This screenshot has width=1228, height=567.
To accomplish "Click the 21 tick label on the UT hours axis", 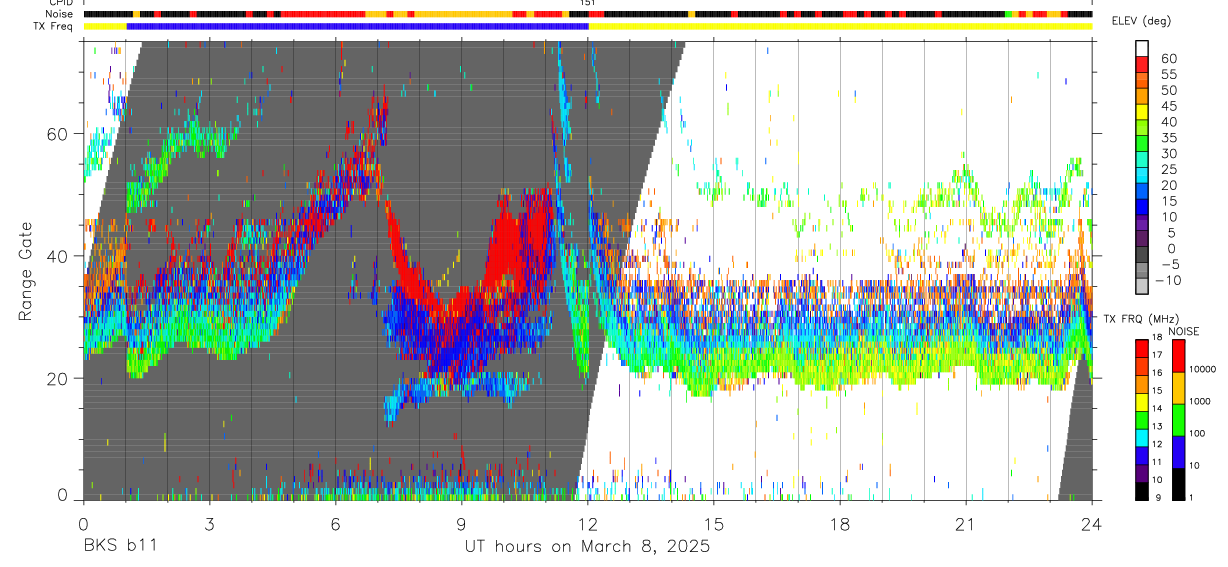I will point(966,523).
